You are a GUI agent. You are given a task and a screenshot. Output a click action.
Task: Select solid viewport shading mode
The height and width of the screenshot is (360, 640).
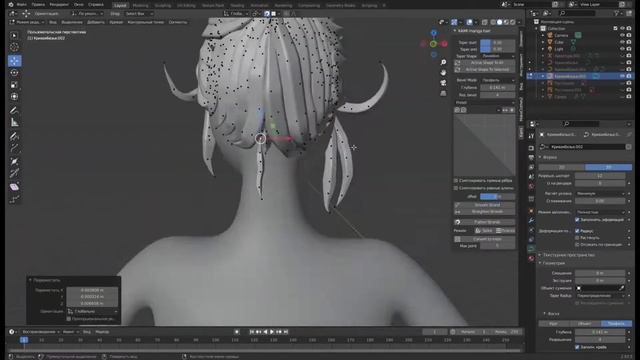coord(500,22)
